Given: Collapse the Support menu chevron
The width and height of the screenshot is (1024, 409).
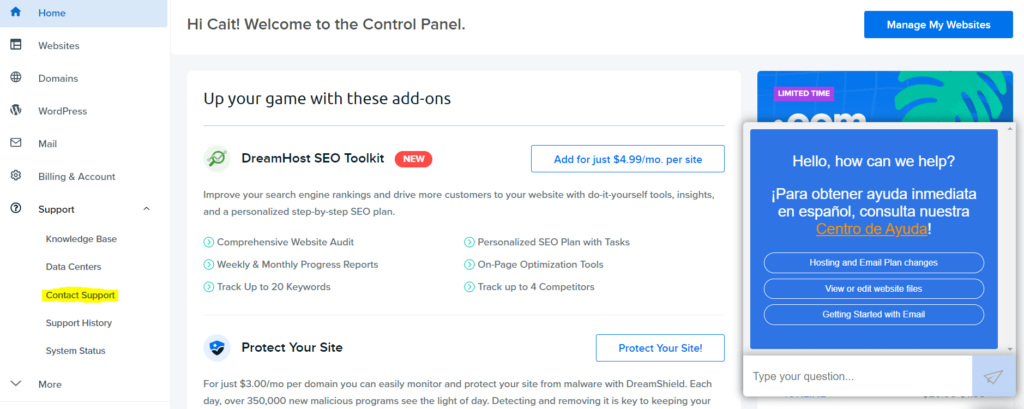Looking at the screenshot, I should pos(146,209).
